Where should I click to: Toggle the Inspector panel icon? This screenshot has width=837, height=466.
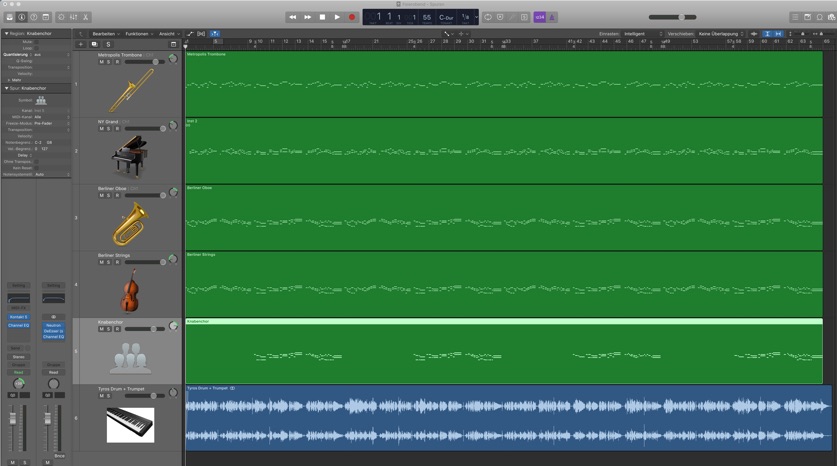(x=22, y=17)
